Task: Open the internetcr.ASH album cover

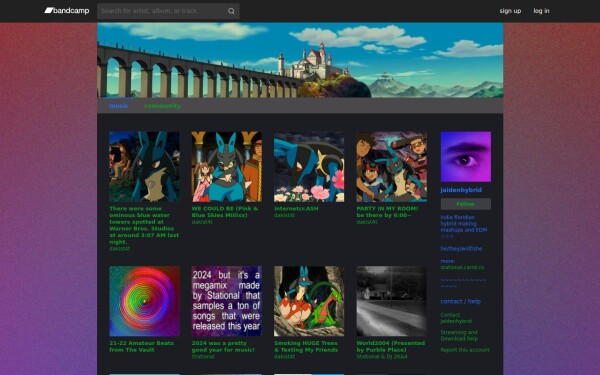Action: pyautogui.click(x=309, y=167)
